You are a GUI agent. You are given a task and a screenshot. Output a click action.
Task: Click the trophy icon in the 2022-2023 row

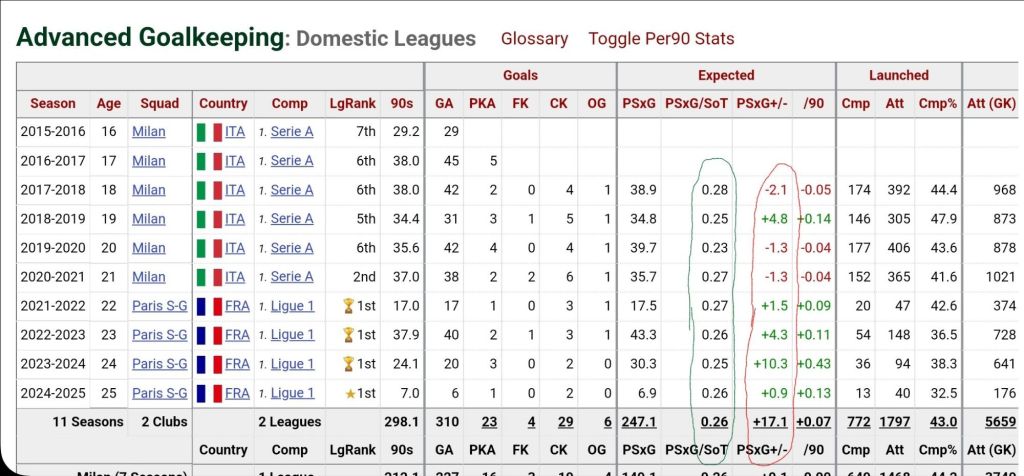point(348,335)
